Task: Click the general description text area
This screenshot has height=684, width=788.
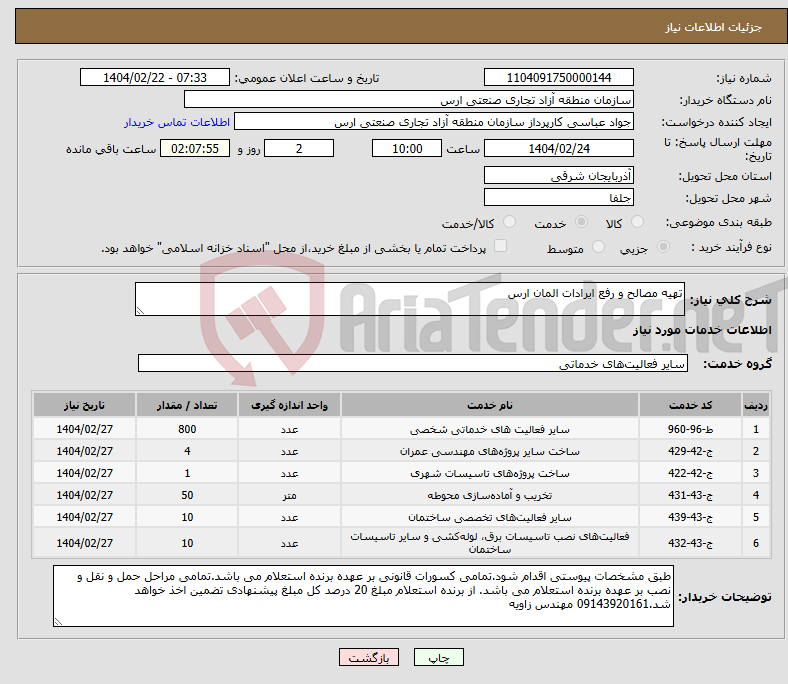Action: point(410,299)
